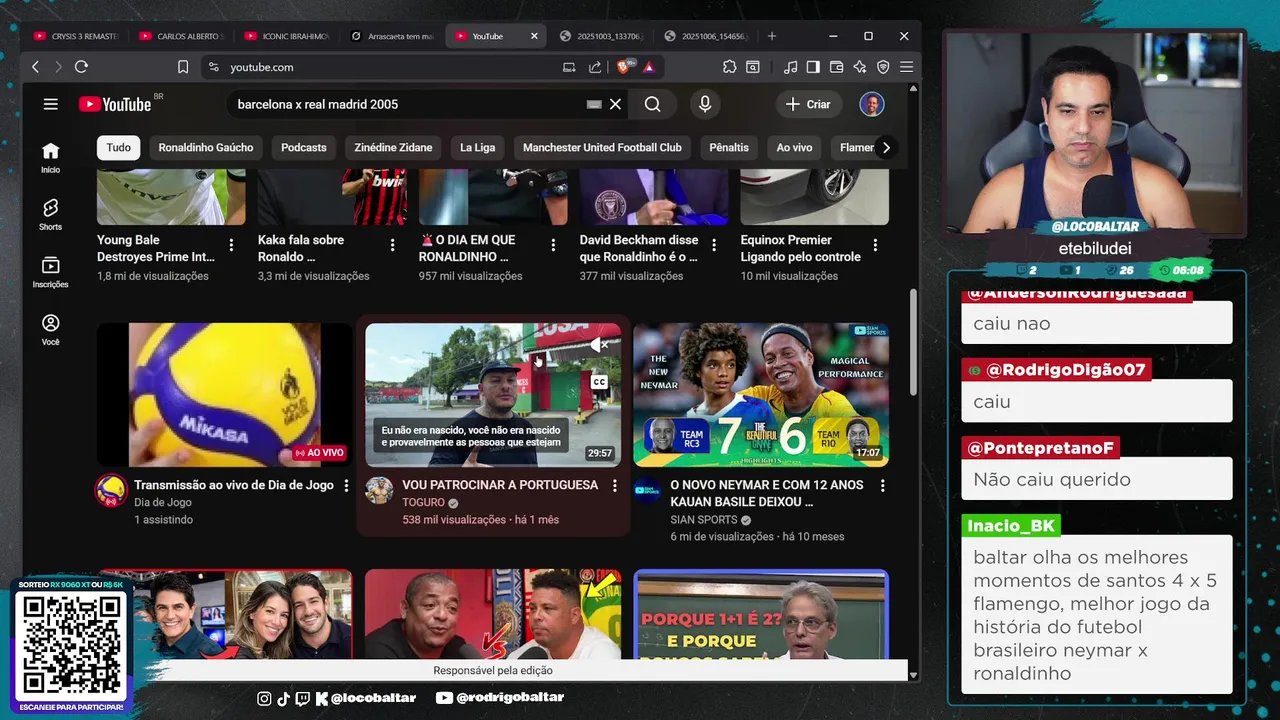1280x720 pixels.
Task: Open Shorts from the sidebar
Action: click(x=50, y=214)
